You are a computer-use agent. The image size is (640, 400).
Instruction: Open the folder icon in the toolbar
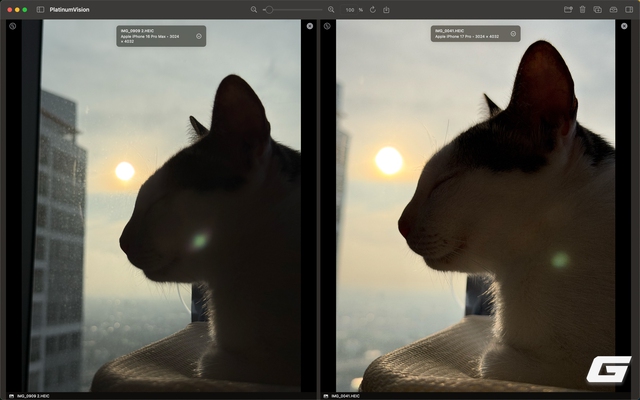pyautogui.click(x=568, y=9)
